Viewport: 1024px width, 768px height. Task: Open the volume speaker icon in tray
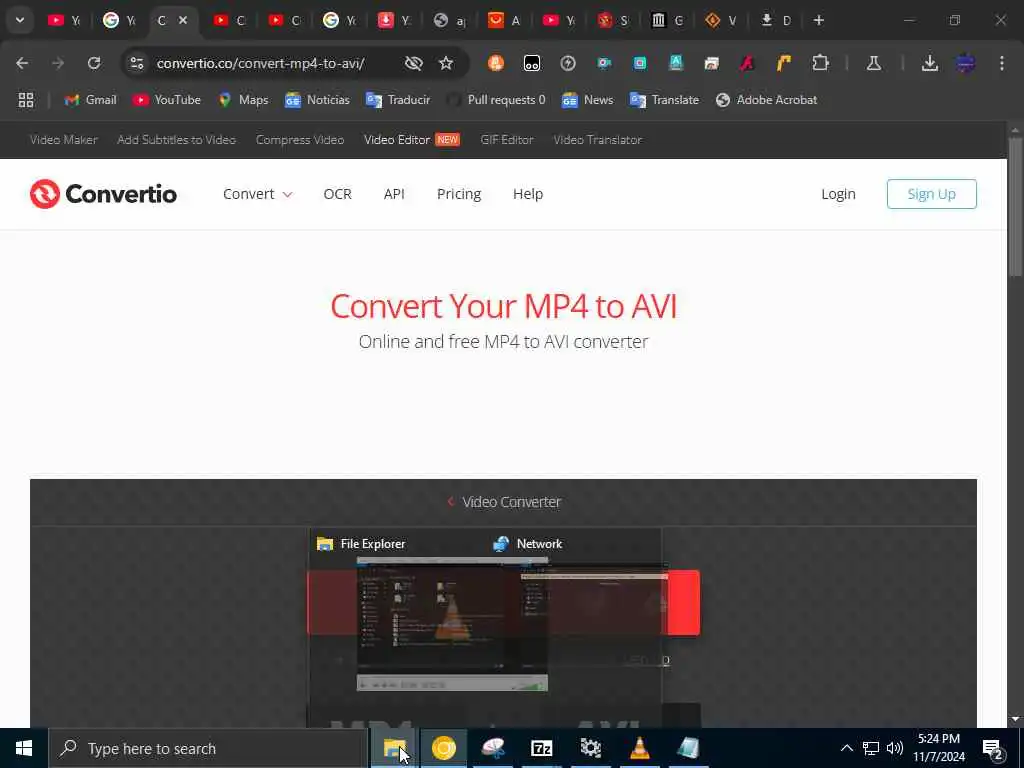coord(895,748)
